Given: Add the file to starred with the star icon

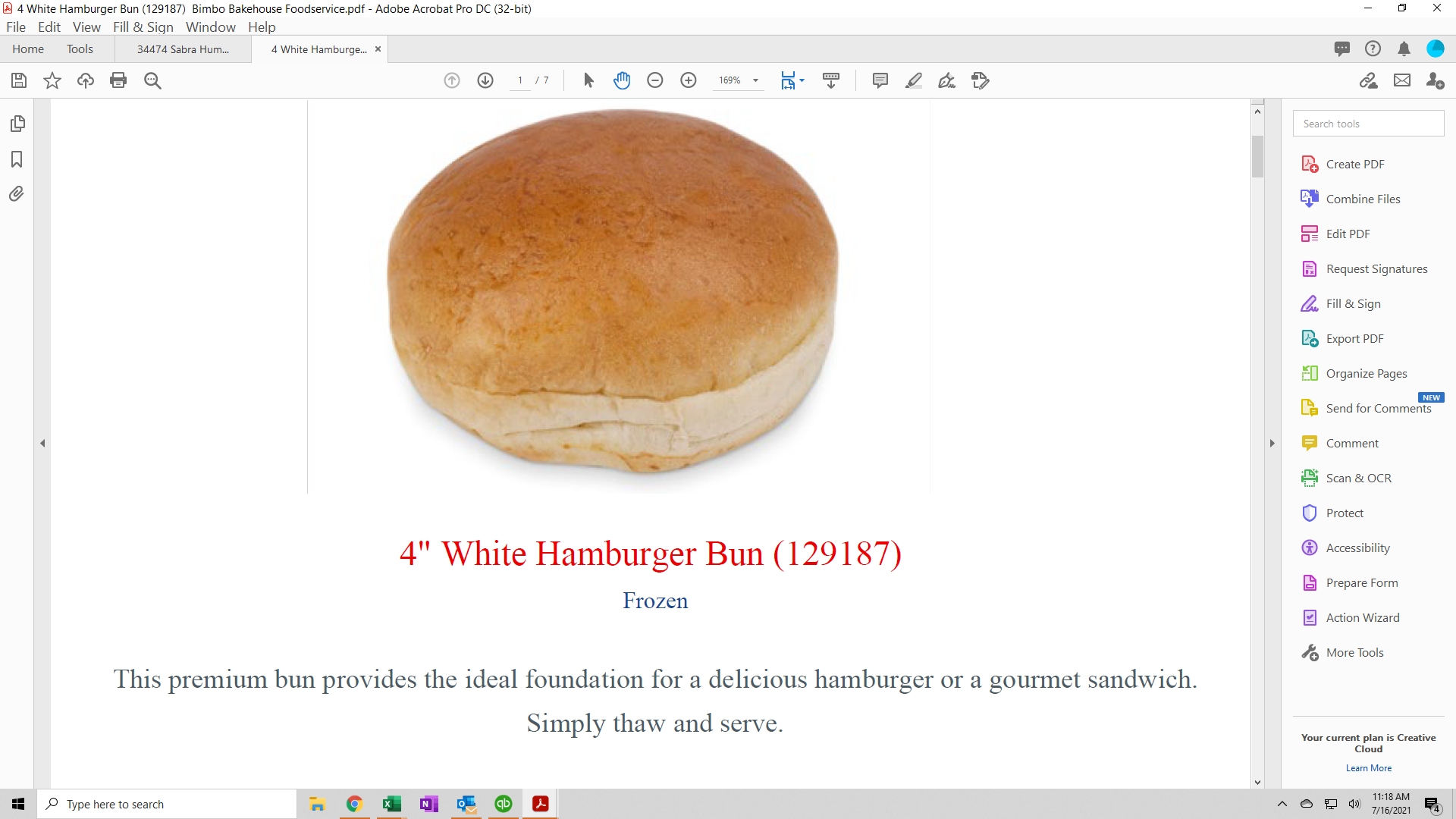Looking at the screenshot, I should [52, 80].
